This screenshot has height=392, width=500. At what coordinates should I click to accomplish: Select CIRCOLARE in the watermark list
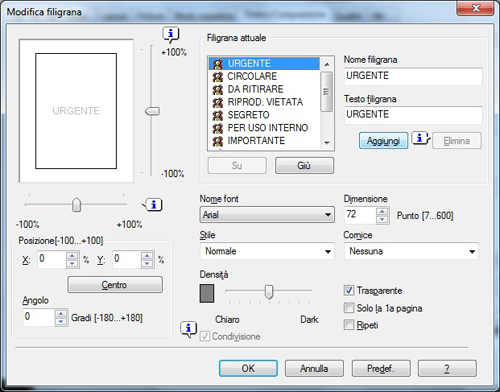click(264, 76)
